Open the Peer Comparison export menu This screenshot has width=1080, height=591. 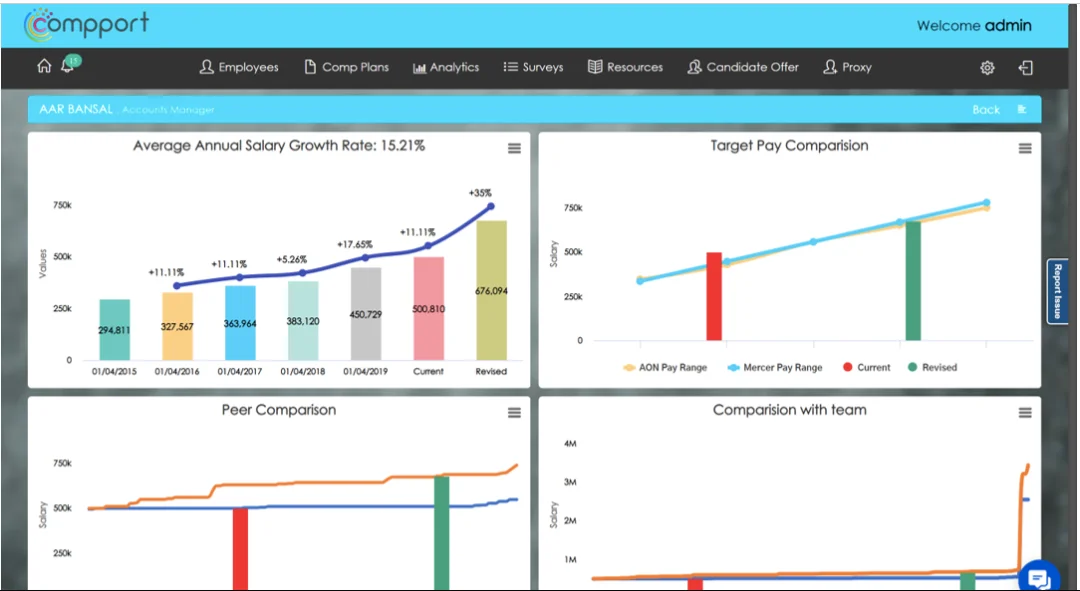click(x=514, y=412)
